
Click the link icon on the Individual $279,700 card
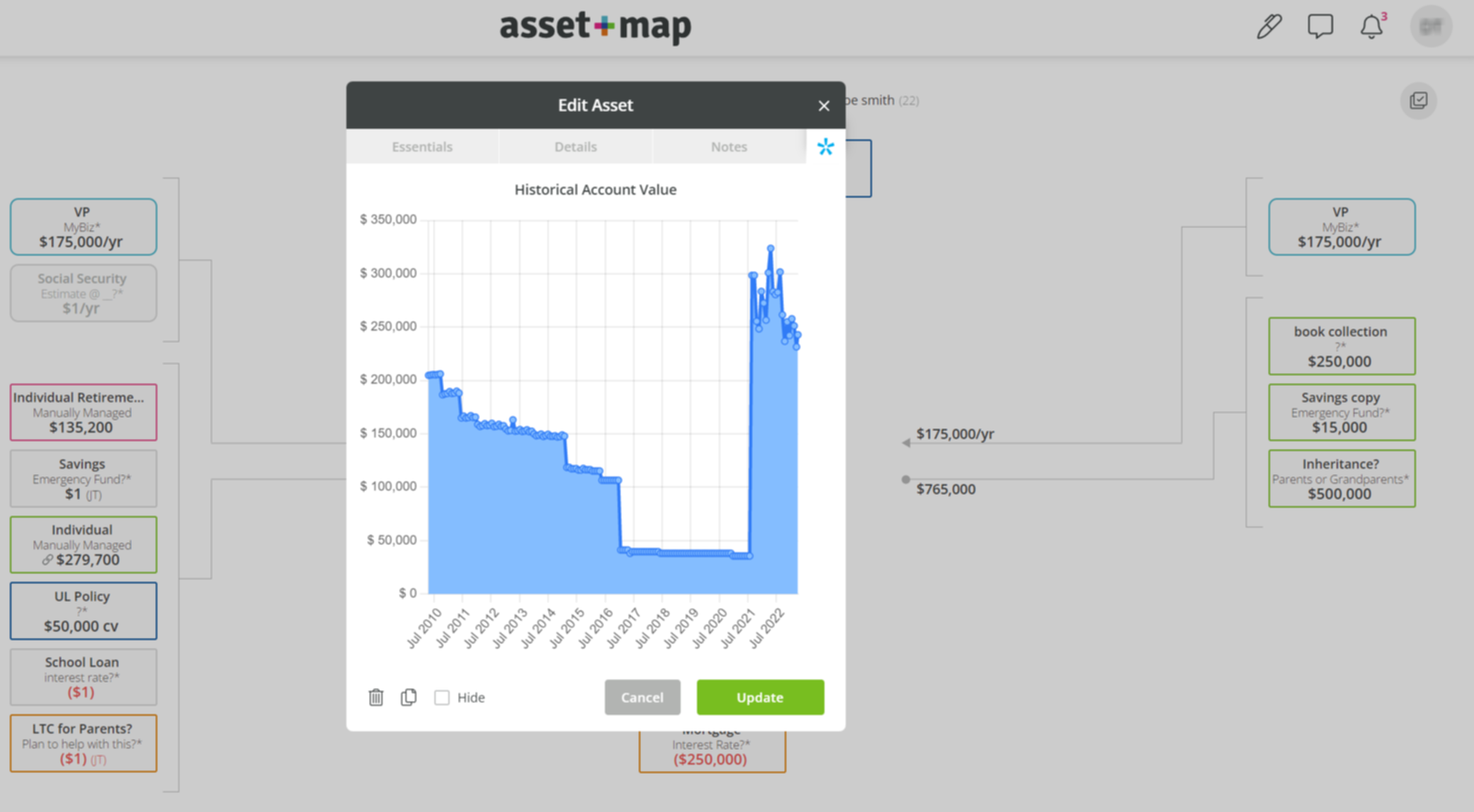(47, 559)
